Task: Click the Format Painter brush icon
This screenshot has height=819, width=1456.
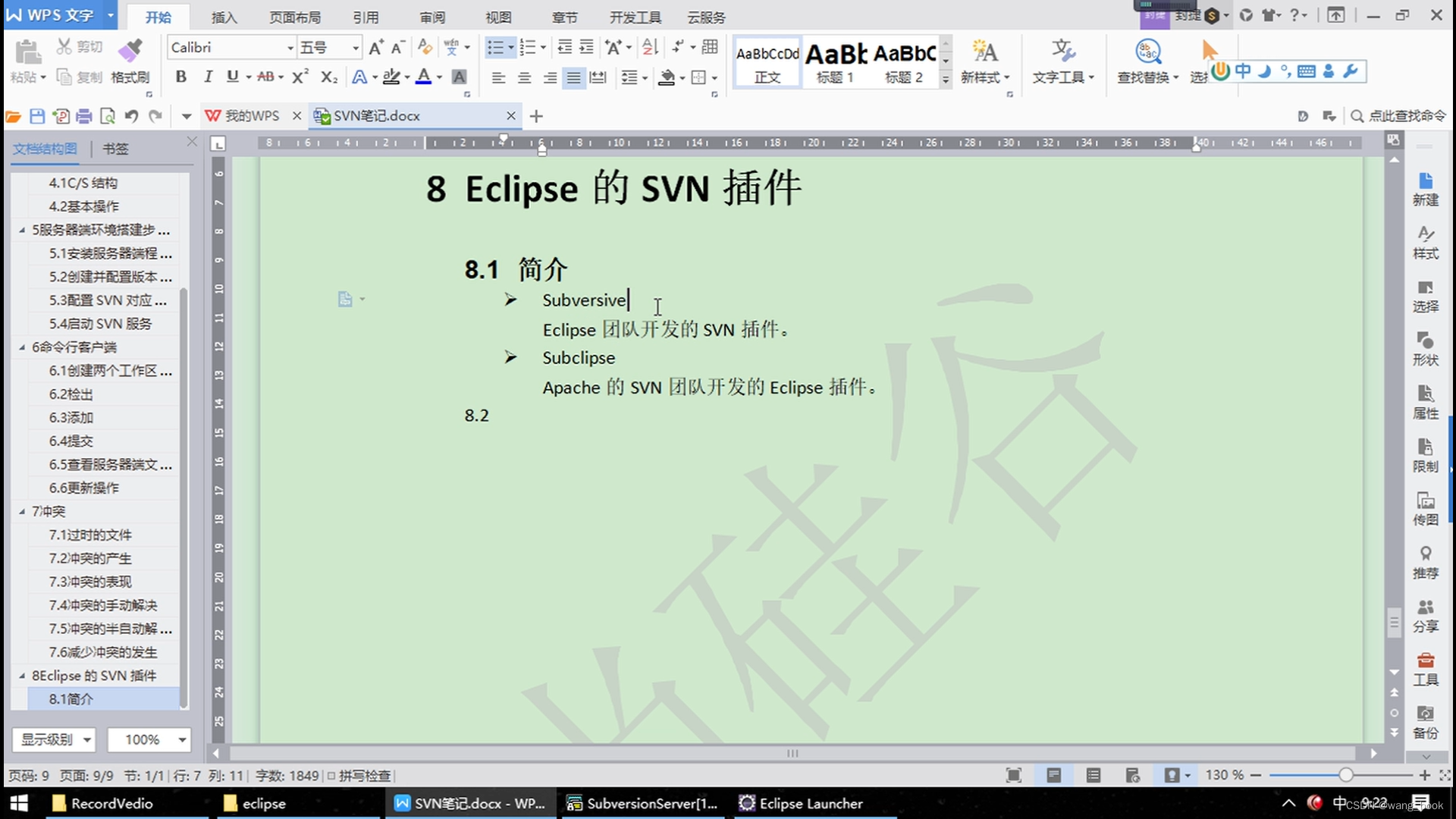Action: (x=130, y=50)
